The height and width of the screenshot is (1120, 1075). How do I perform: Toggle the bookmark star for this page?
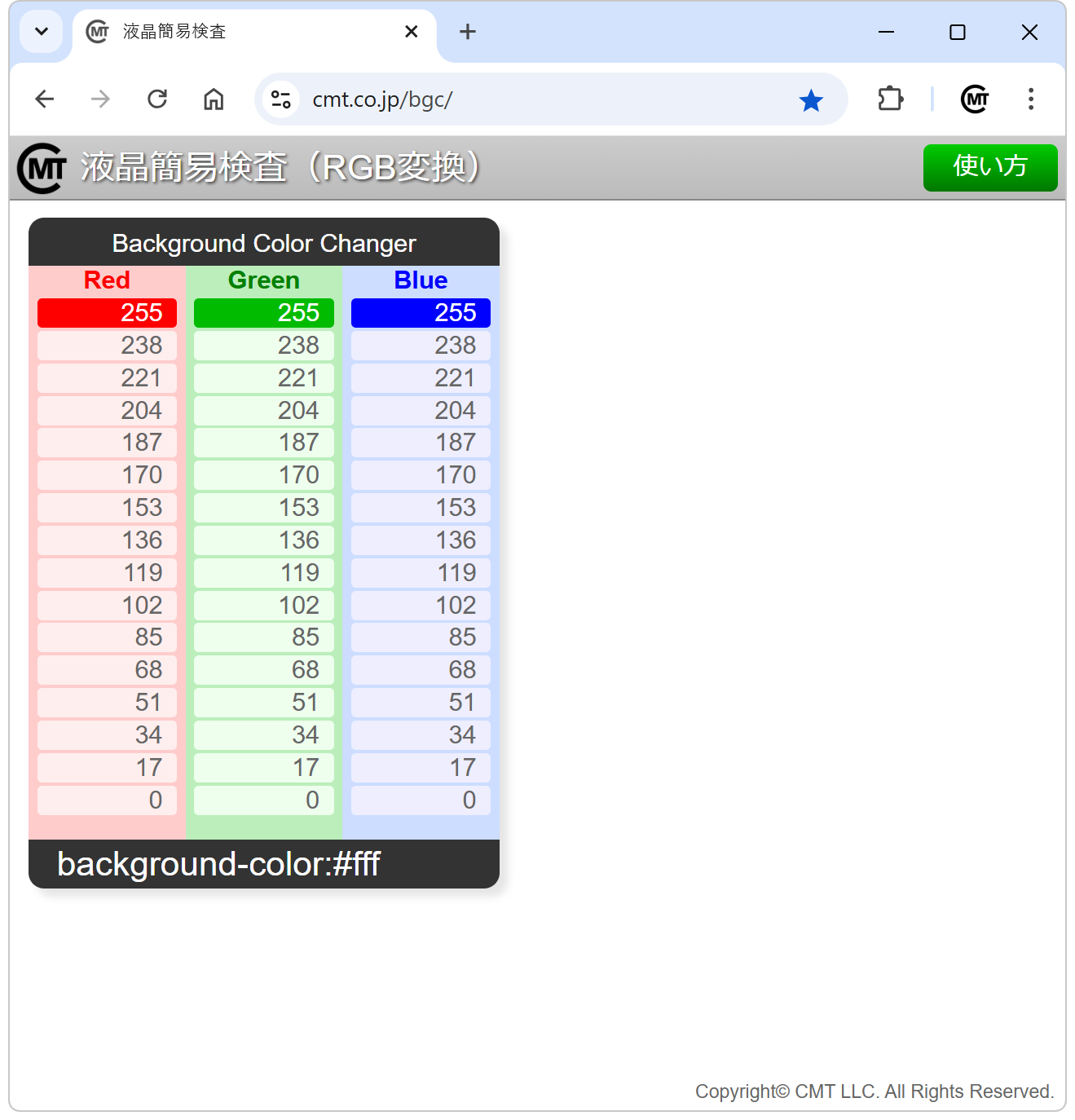pyautogui.click(x=811, y=100)
